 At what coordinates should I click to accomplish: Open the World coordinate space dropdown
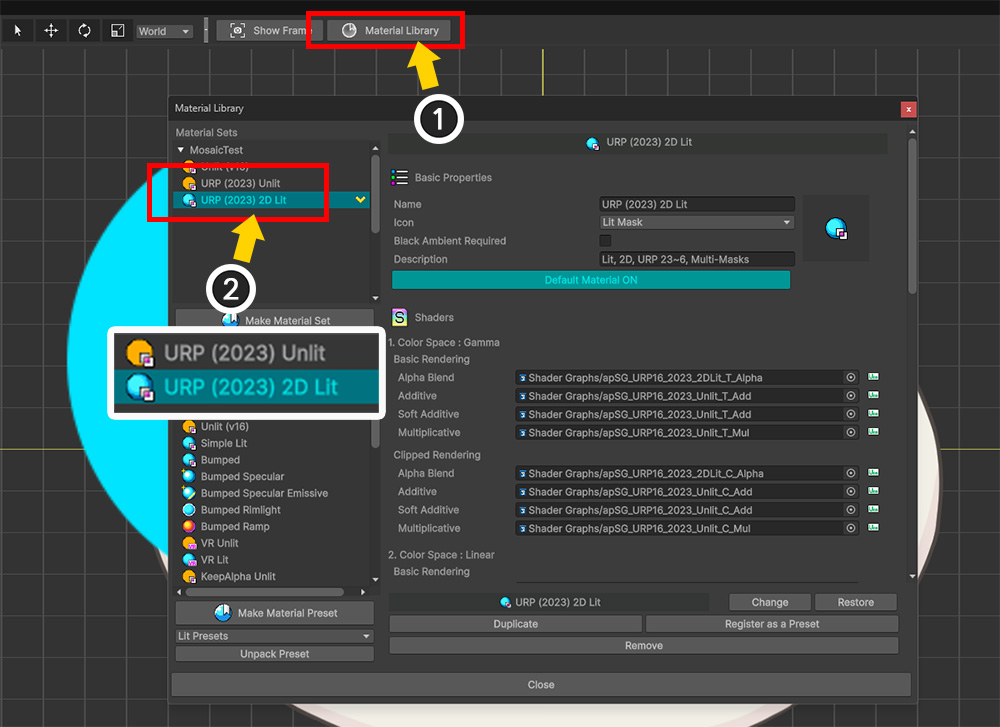tap(164, 31)
